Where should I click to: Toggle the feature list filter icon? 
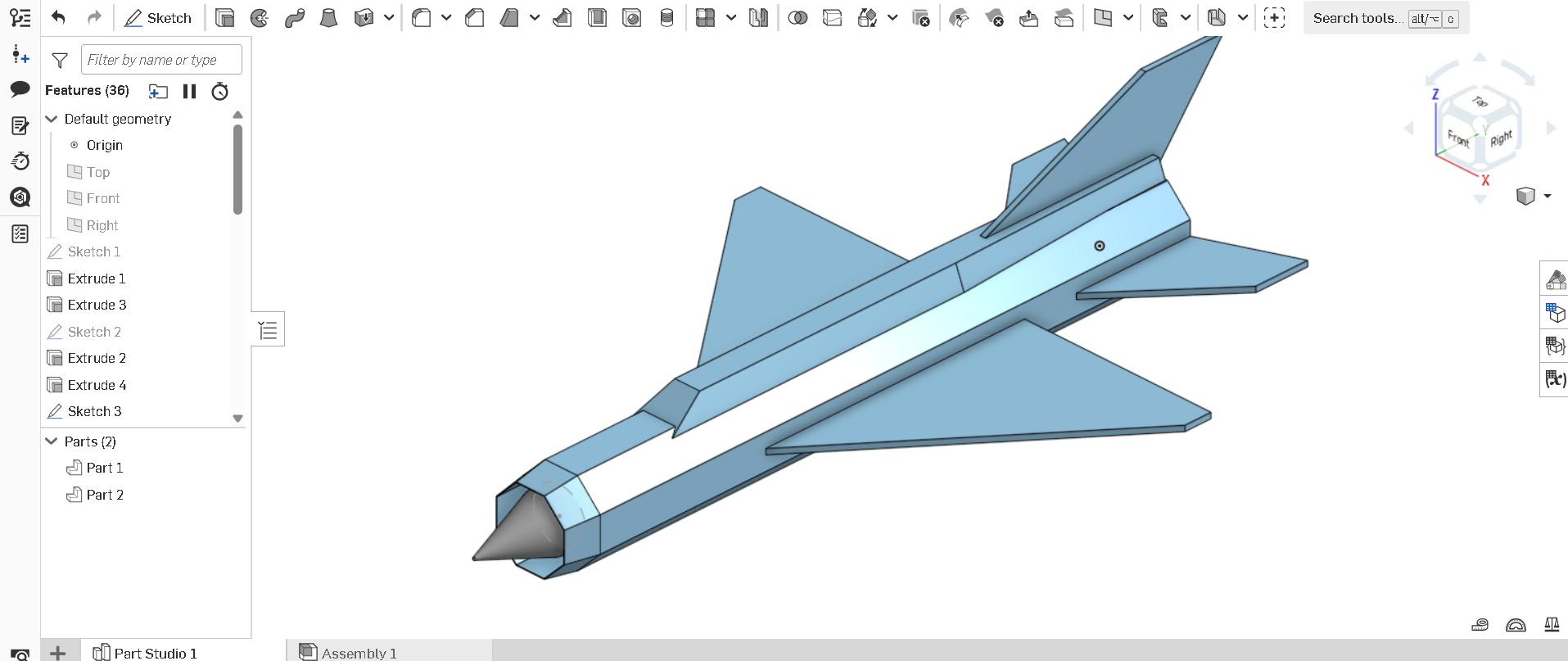[60, 60]
